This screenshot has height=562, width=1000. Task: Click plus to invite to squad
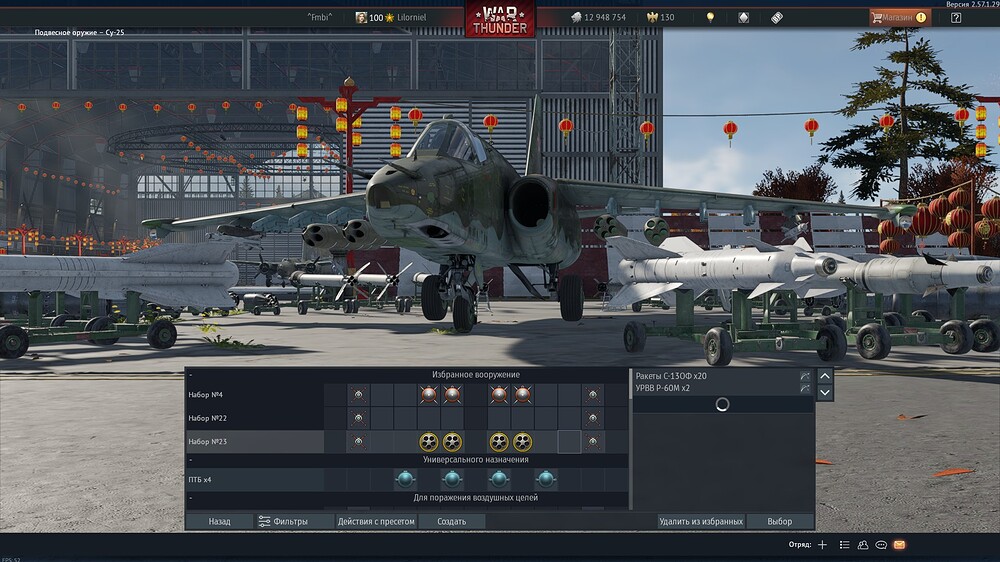click(822, 545)
